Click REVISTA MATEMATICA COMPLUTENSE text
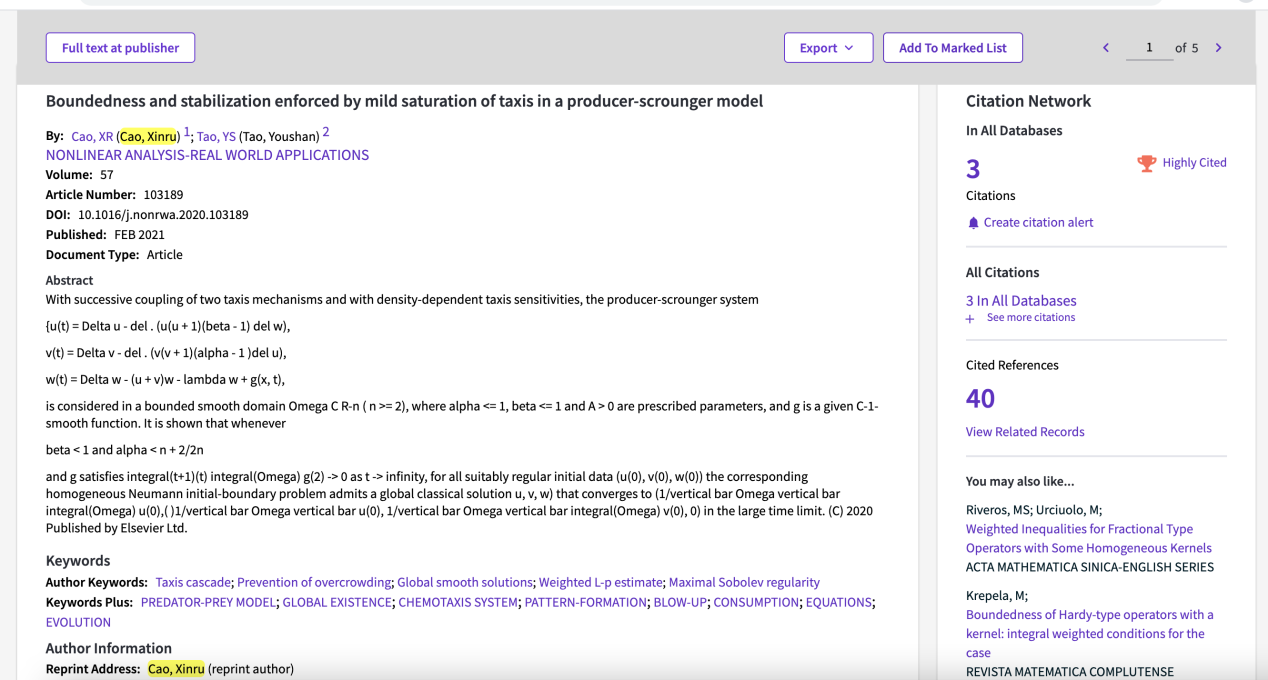The width and height of the screenshot is (1268, 680). pos(1070,672)
